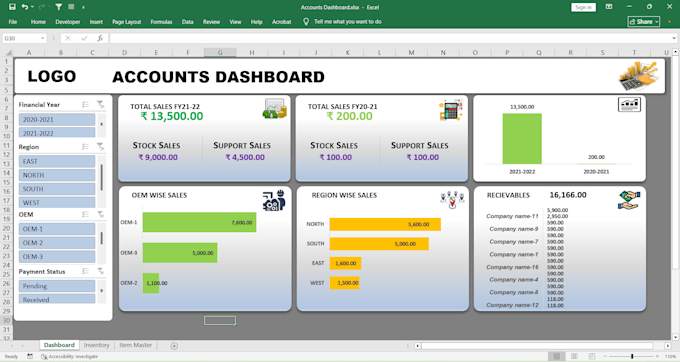This screenshot has width=680, height=362.
Task: Select OEM-3 in OEM slicer
Action: (57, 257)
